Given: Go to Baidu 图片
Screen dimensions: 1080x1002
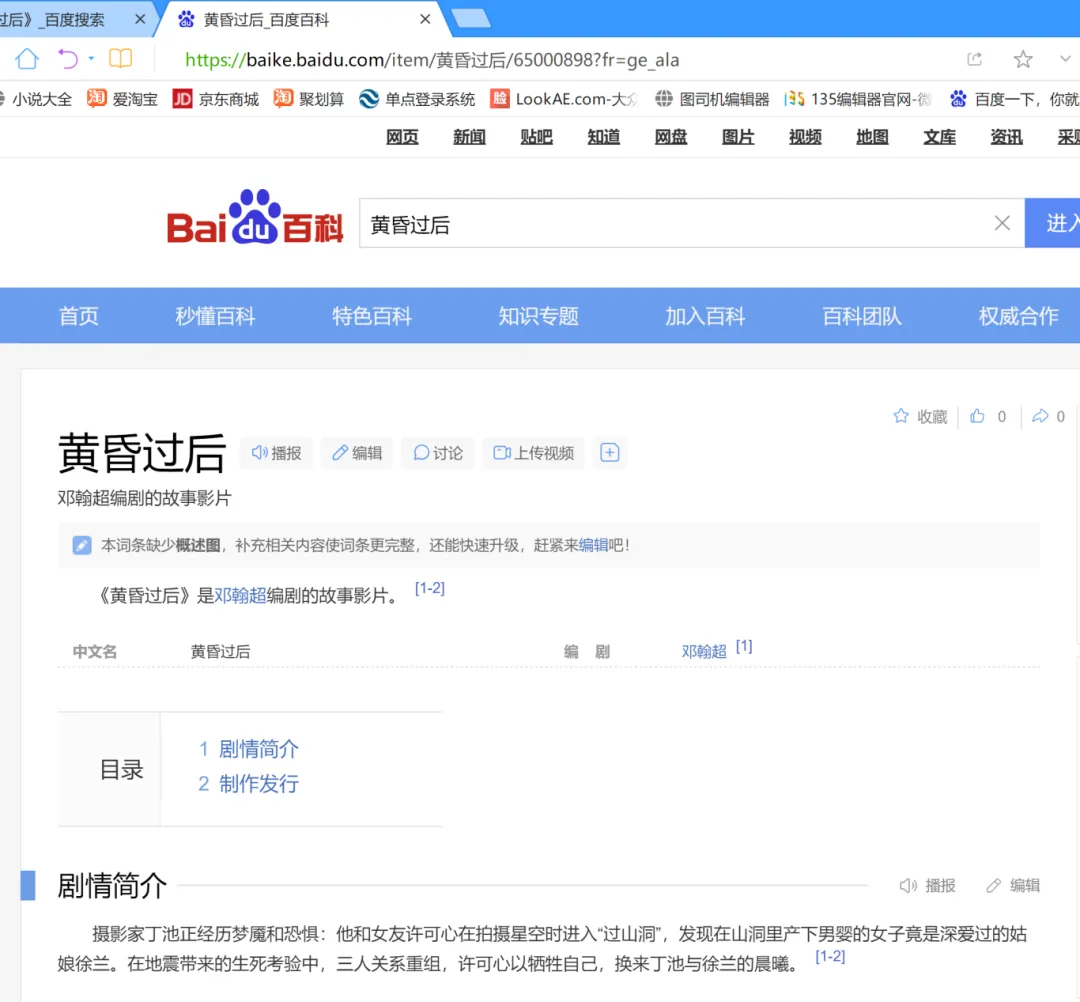Looking at the screenshot, I should 738,137.
